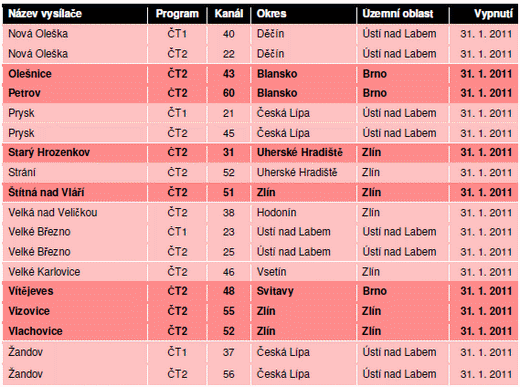520x387 pixels.
Task: Select the Okres column header
Action: point(271,14)
